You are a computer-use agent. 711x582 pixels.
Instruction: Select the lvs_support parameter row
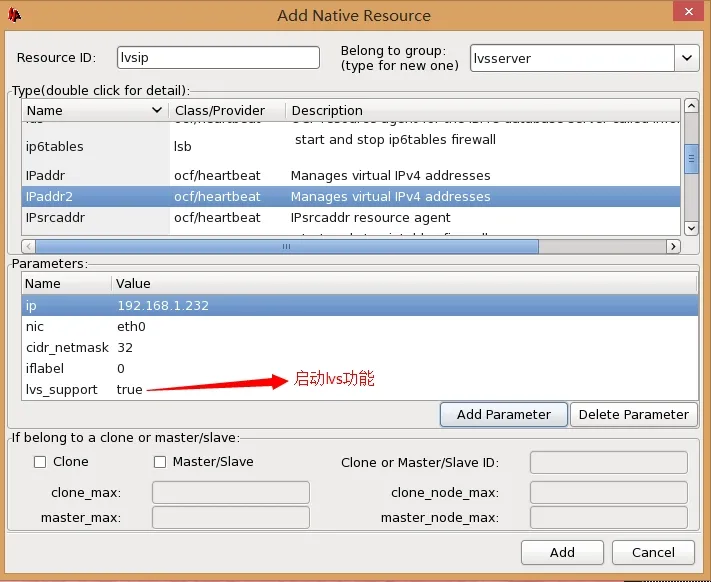click(x=360, y=389)
